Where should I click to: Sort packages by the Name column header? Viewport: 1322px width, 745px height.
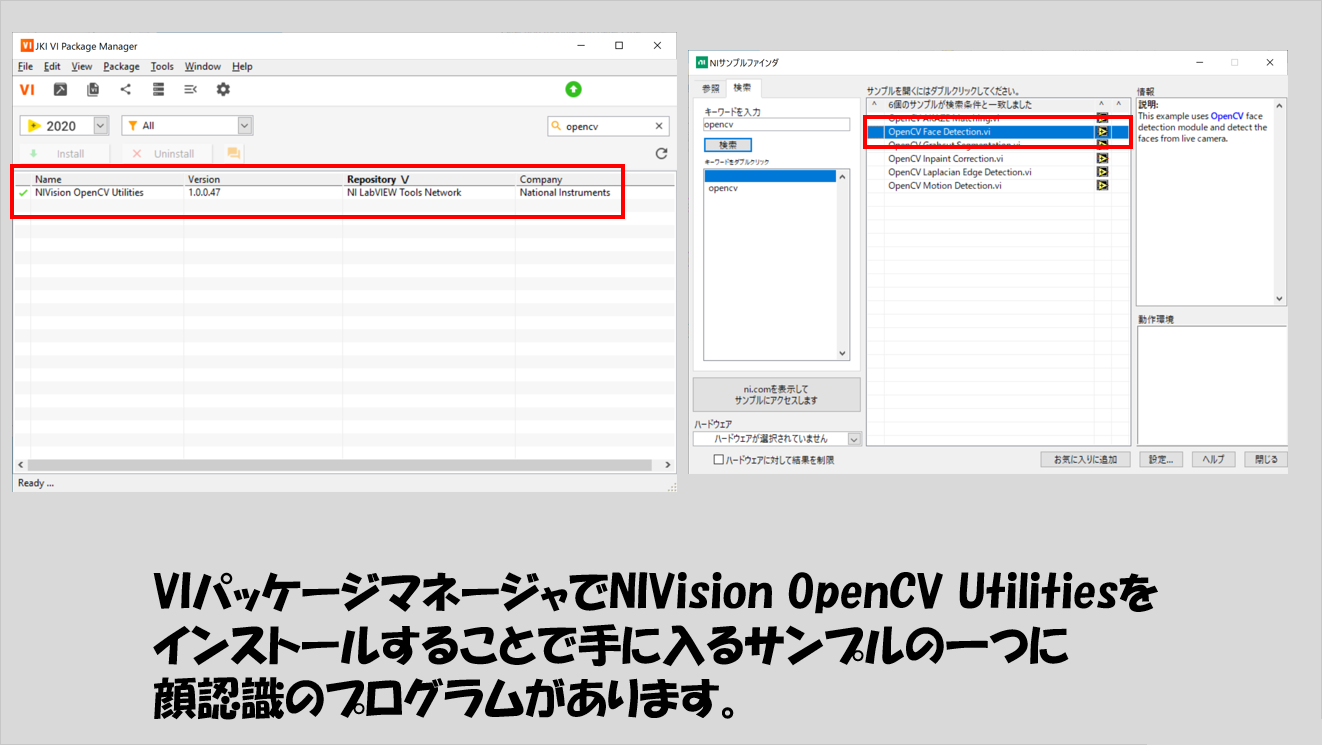[107, 179]
